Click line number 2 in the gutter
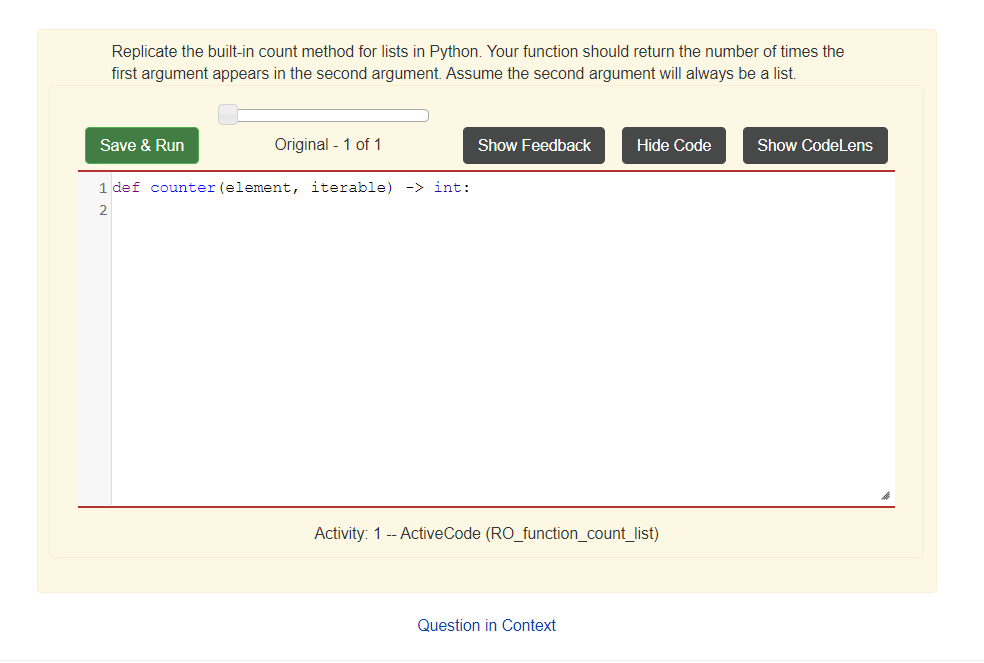The image size is (984, 663). point(102,210)
